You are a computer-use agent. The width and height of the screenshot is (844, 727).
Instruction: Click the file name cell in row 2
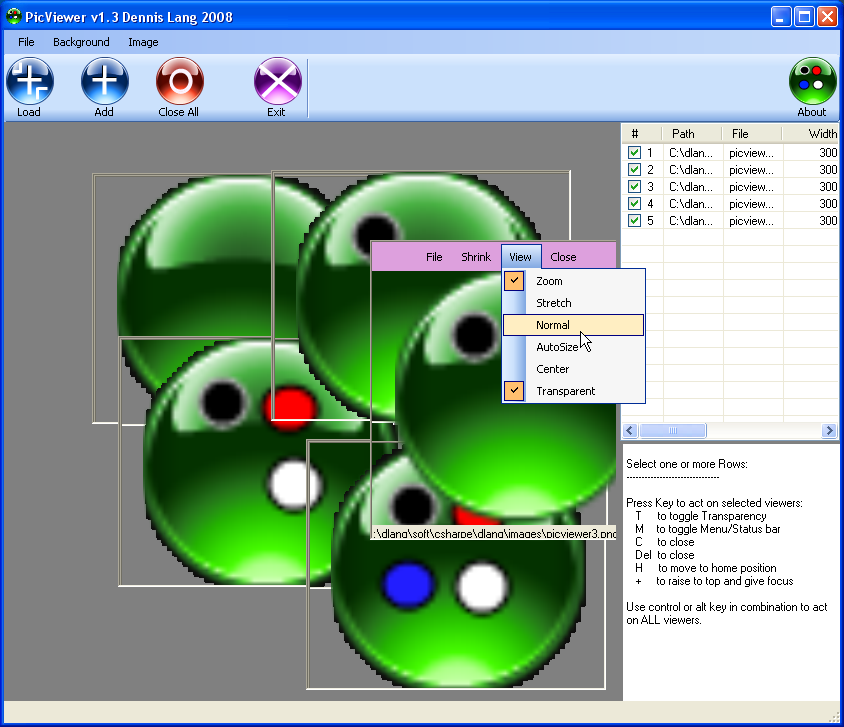click(x=751, y=170)
